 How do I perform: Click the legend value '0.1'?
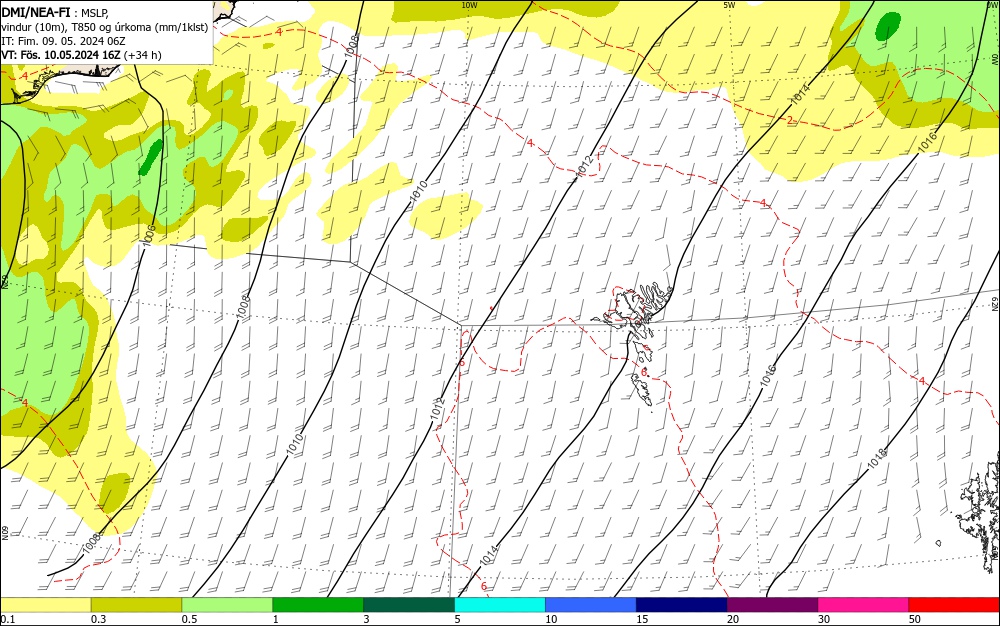coord(8,619)
